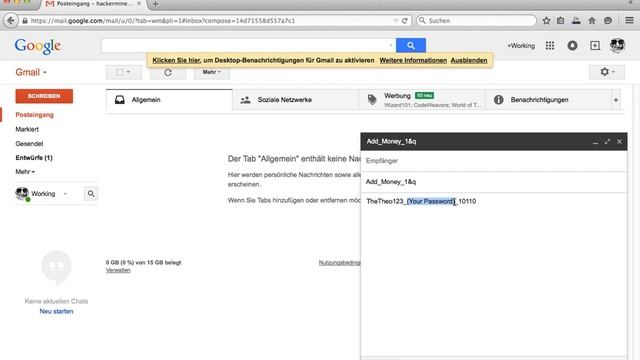The height and width of the screenshot is (360, 640).
Task: Click the blue Gmail search button
Action: pyautogui.click(x=411, y=45)
